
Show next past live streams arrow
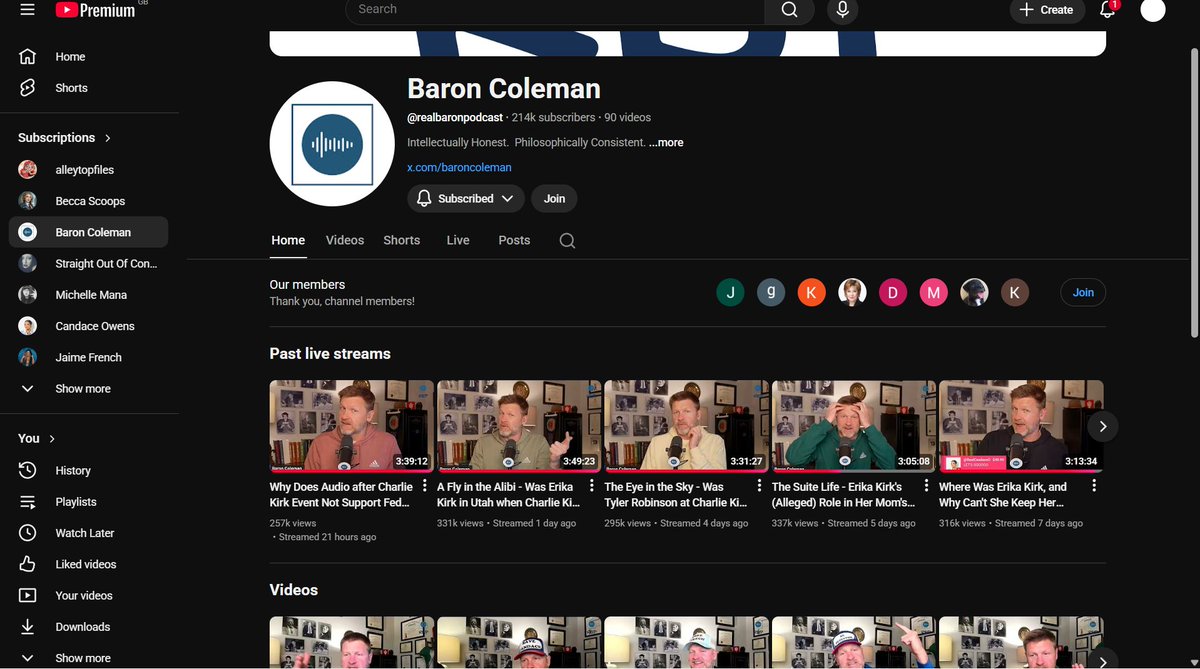click(1103, 426)
